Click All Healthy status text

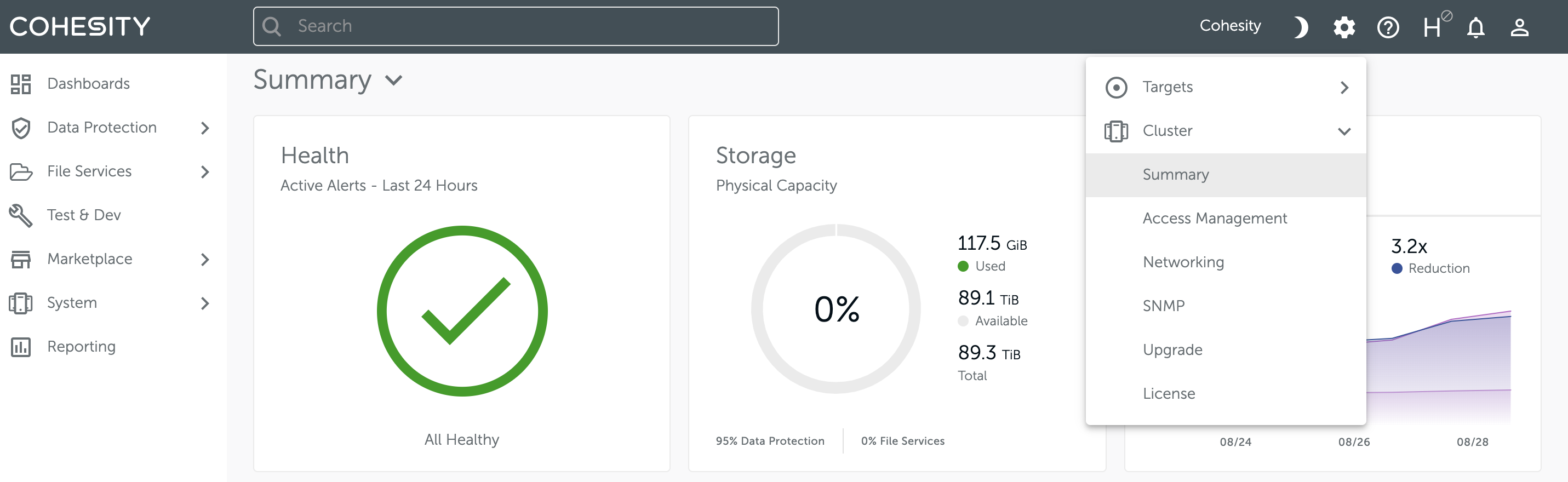462,439
